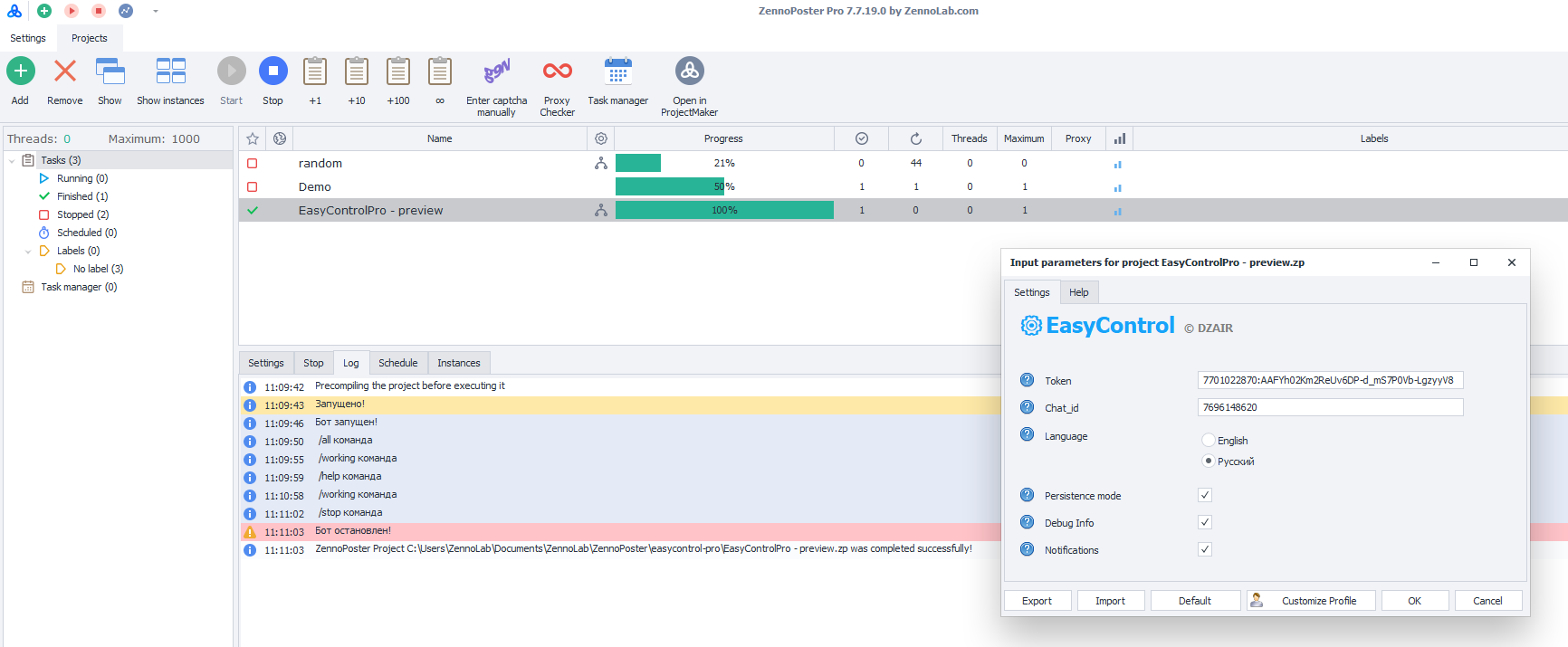
Task: Click the Show toolbar icon
Action: (x=110, y=71)
